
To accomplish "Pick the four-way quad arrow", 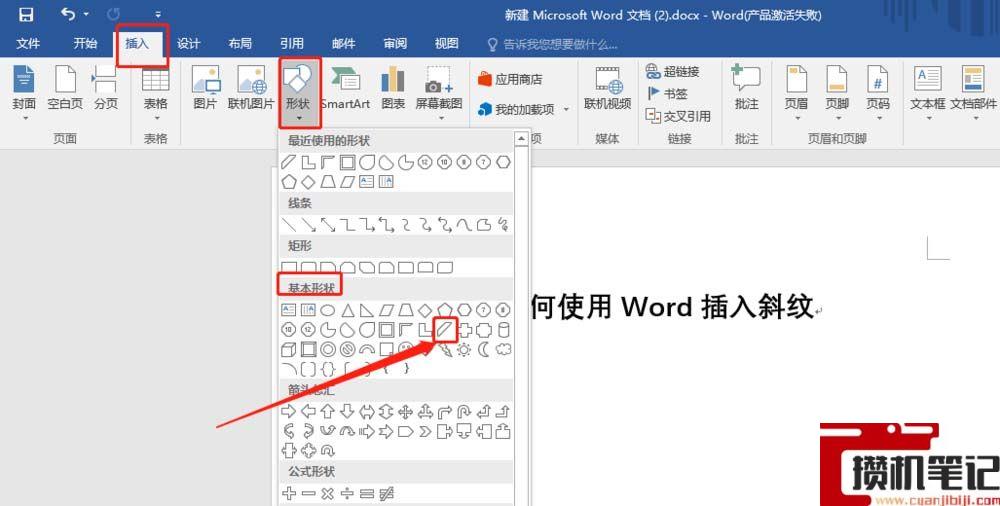I will point(406,412).
